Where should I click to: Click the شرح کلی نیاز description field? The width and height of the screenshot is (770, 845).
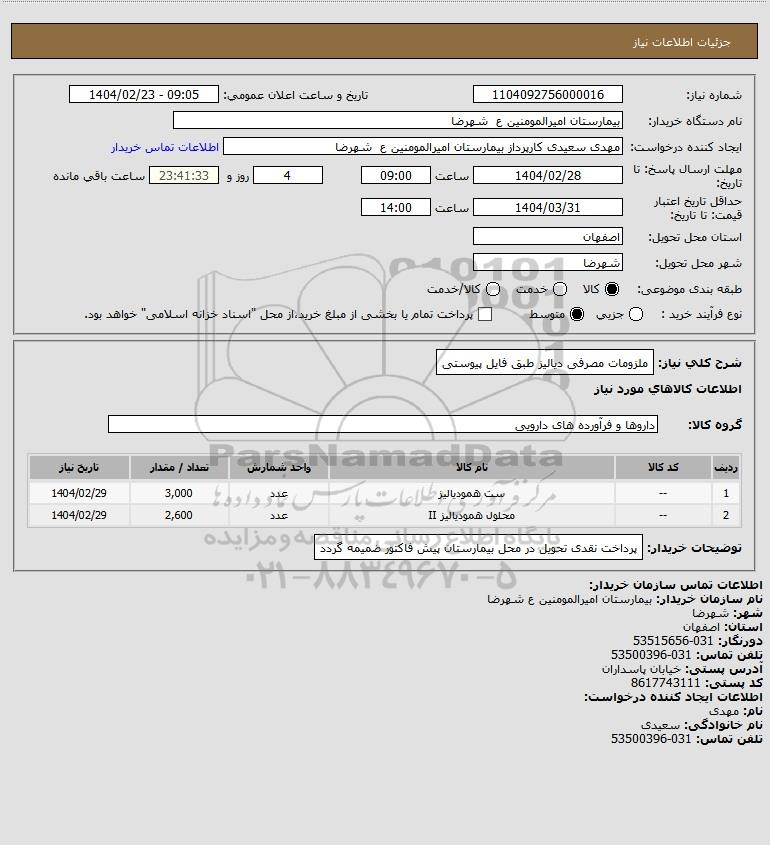click(x=545, y=363)
